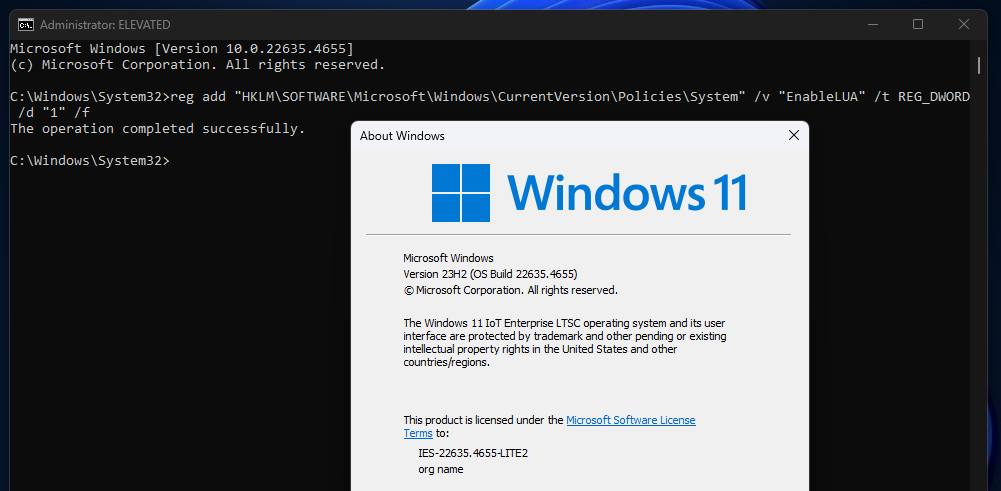Click the "org name" text
Image resolution: width=1001 pixels, height=491 pixels.
click(x=440, y=469)
